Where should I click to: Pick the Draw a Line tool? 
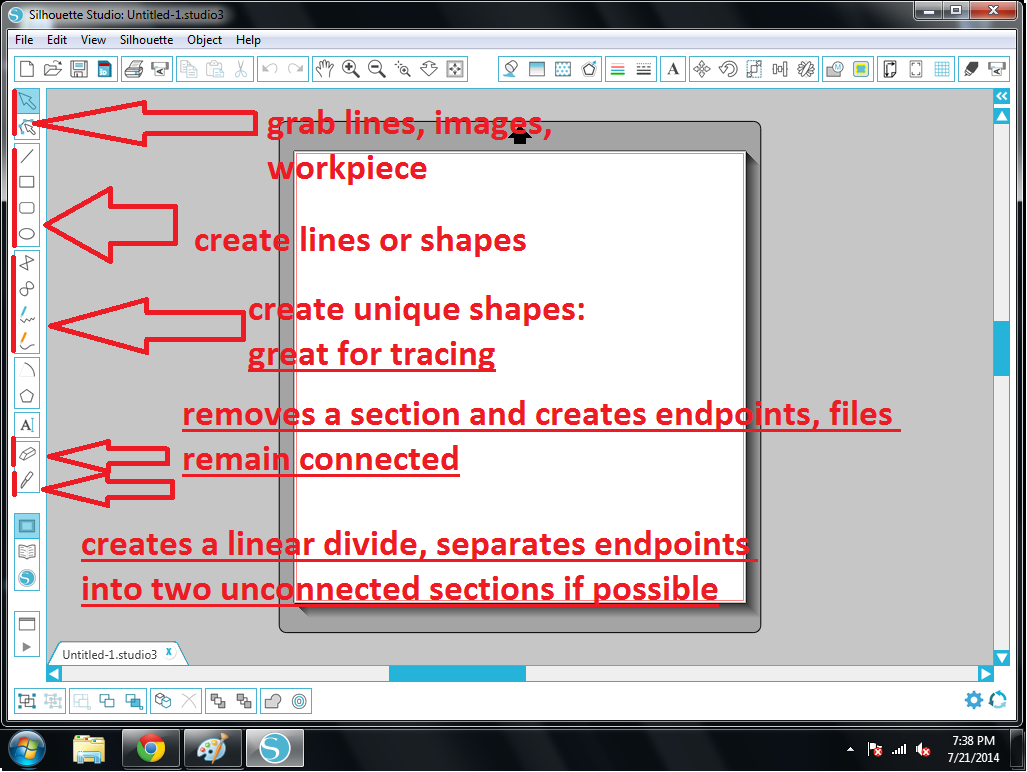click(27, 156)
